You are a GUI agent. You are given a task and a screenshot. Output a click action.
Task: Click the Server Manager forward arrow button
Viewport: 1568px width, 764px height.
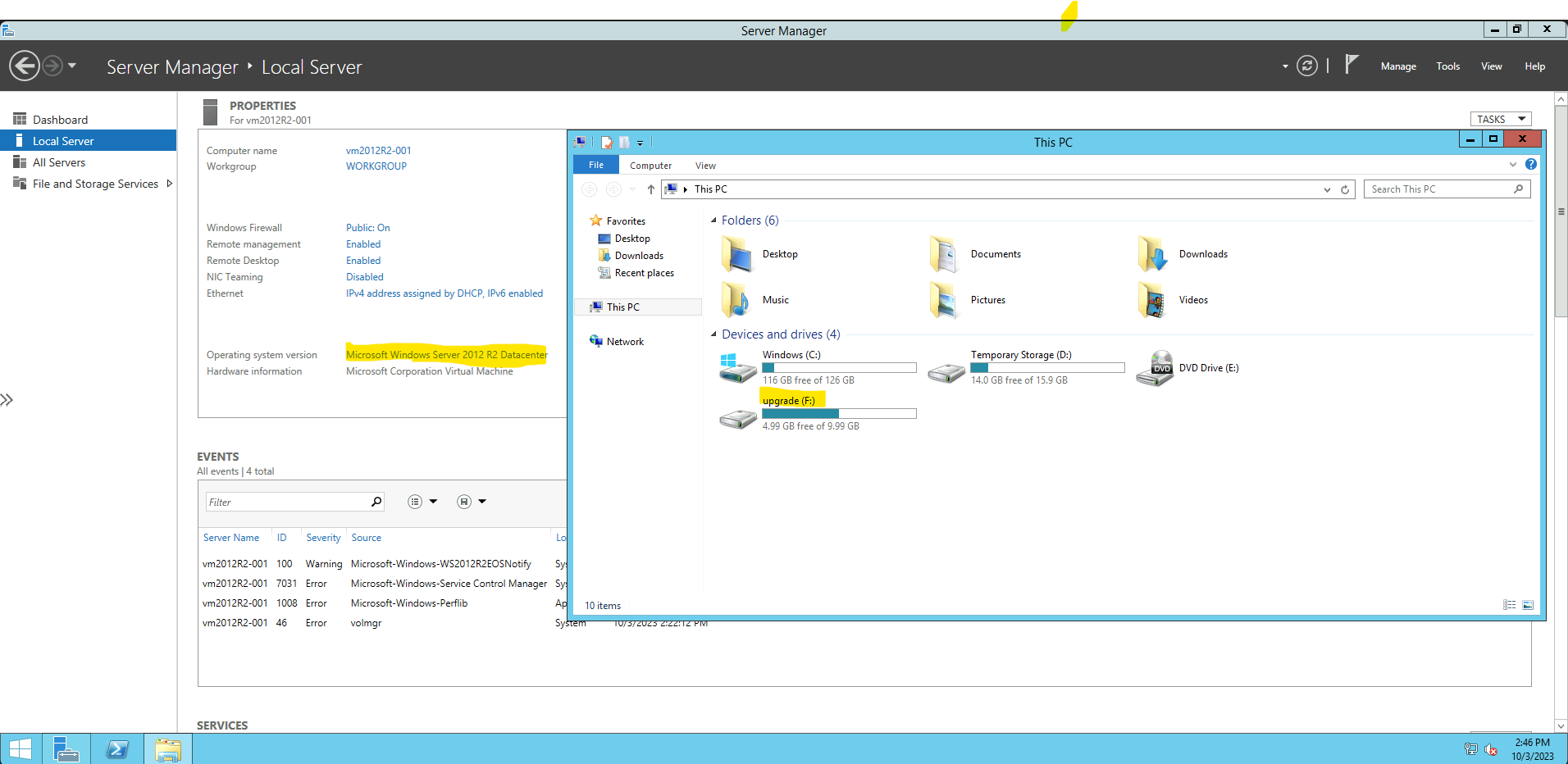pyautogui.click(x=52, y=66)
